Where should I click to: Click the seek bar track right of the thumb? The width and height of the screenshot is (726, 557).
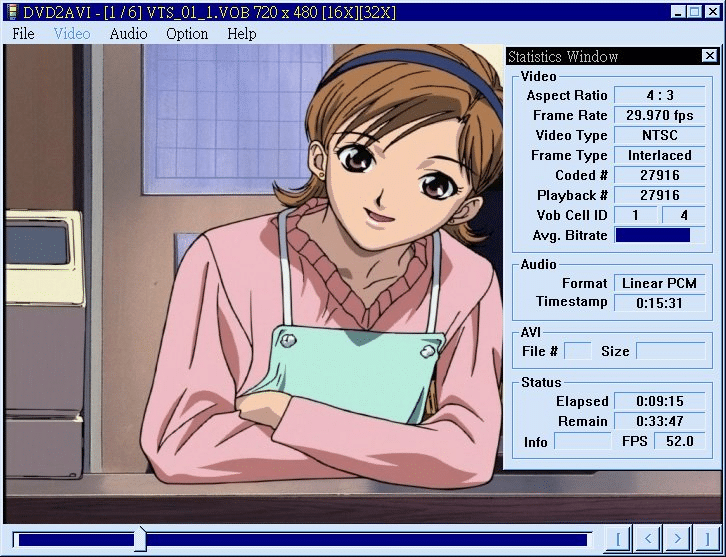(x=367, y=540)
